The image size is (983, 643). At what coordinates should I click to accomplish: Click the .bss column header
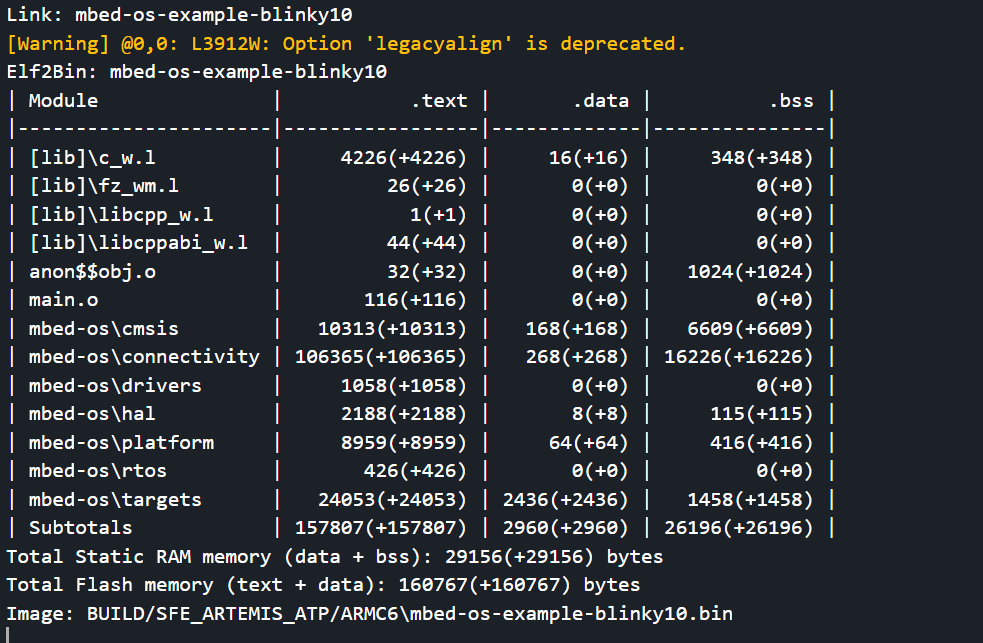791,100
